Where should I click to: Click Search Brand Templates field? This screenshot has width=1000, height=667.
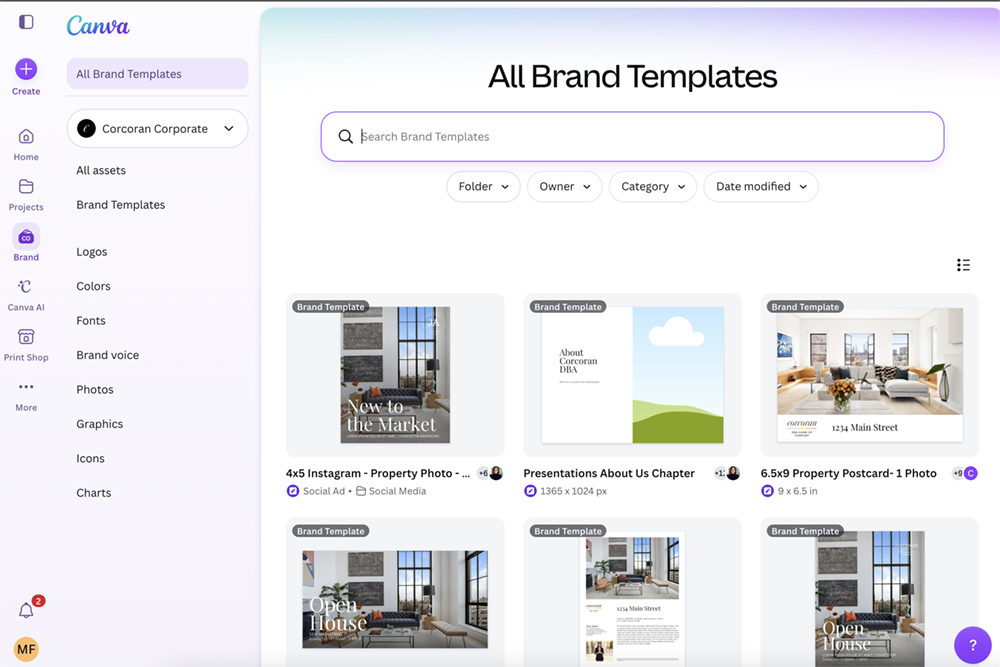632,136
